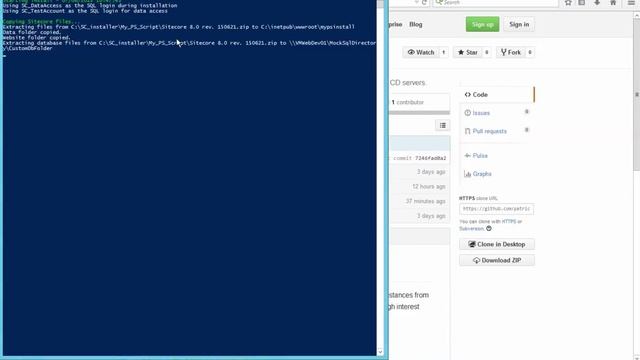The image size is (640, 360).
Task: Open the latest commit hash link
Action: [x=431, y=158]
